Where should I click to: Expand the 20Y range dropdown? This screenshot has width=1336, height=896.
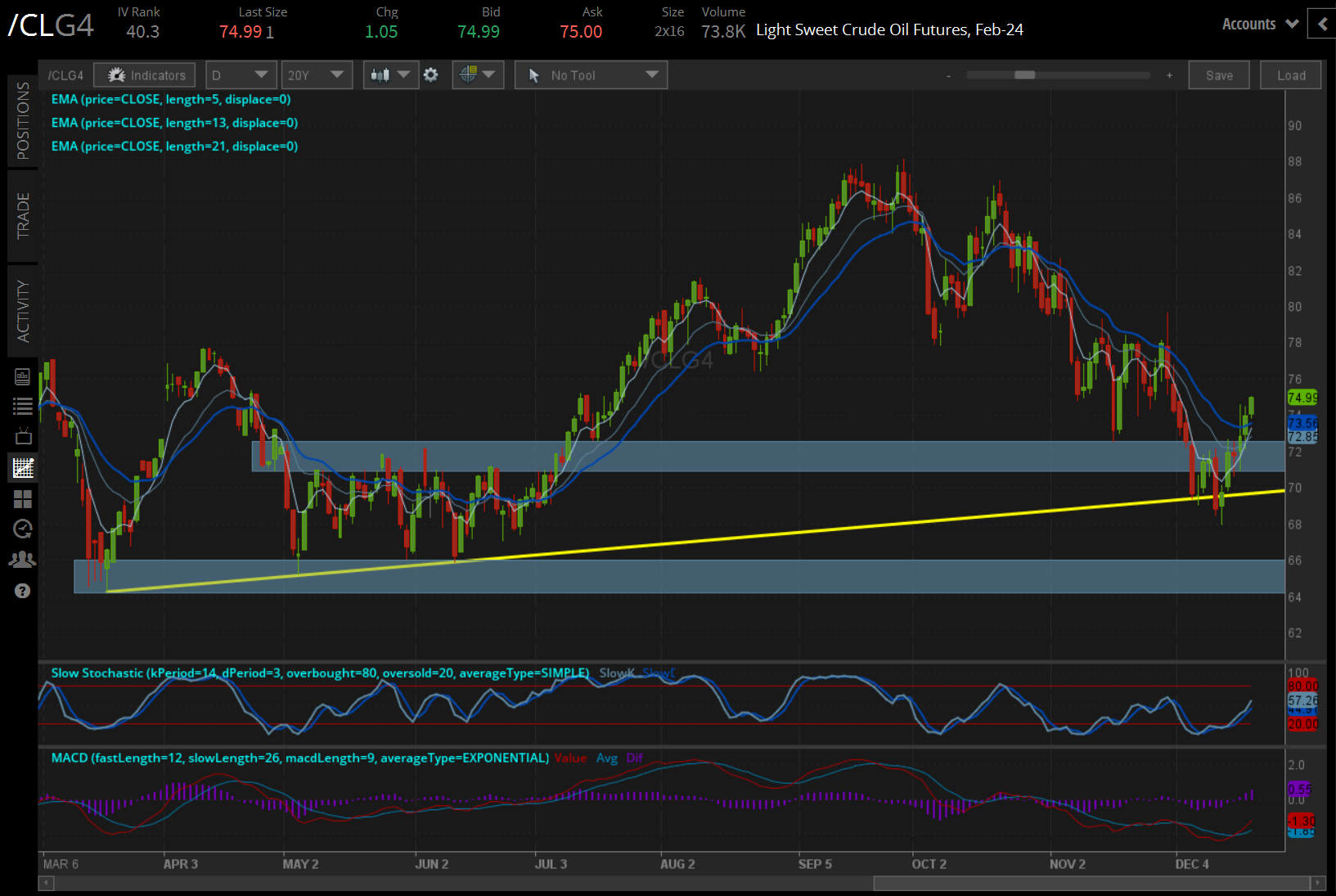[316, 75]
